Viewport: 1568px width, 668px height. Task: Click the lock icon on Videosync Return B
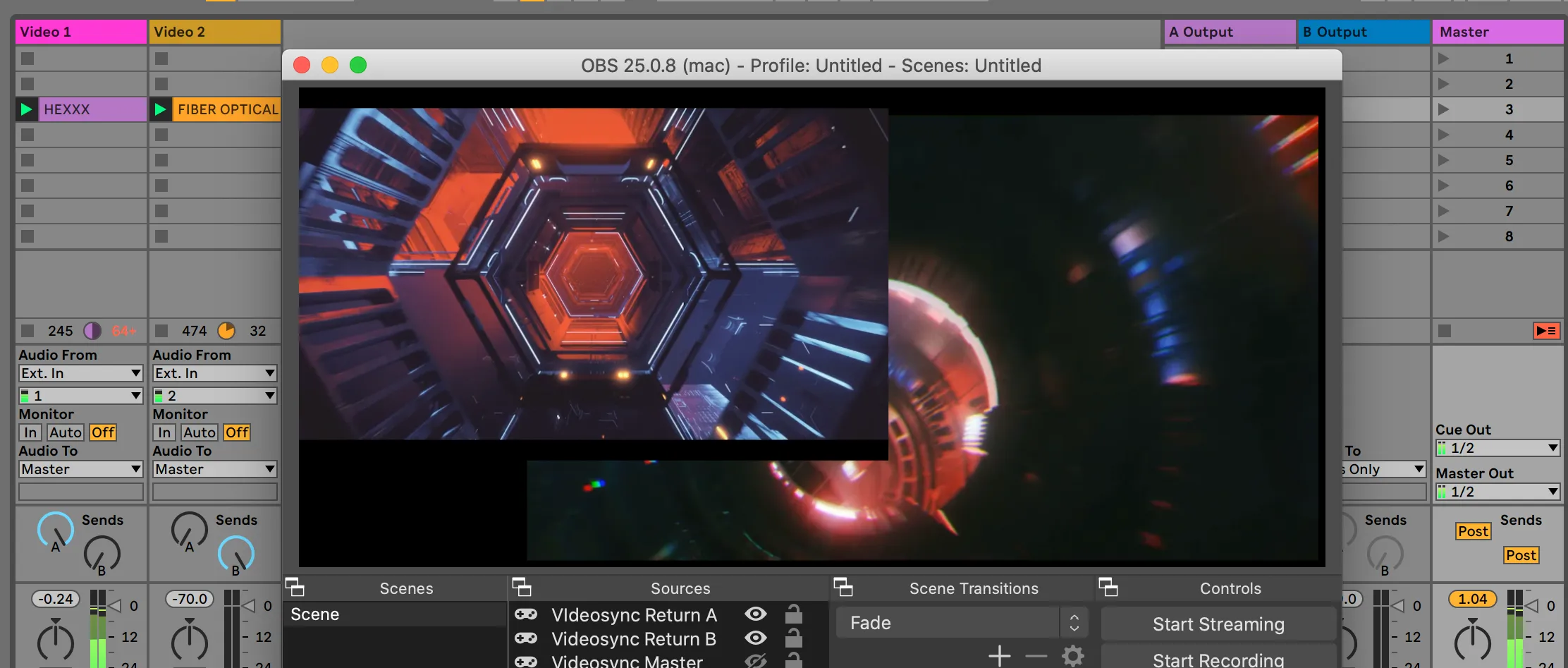click(x=795, y=638)
